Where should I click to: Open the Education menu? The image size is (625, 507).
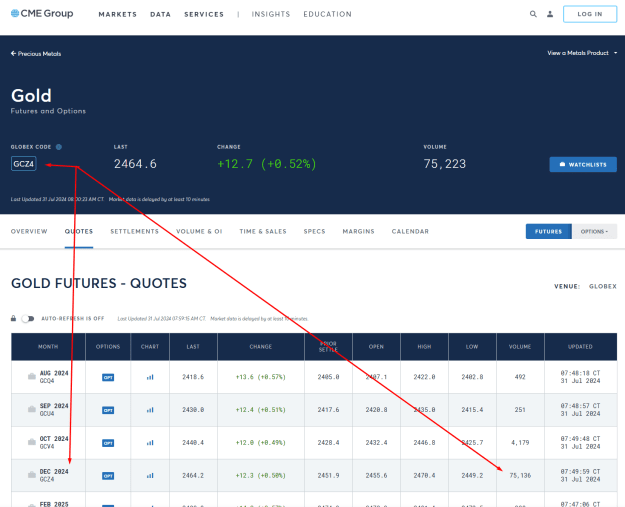pyautogui.click(x=327, y=14)
